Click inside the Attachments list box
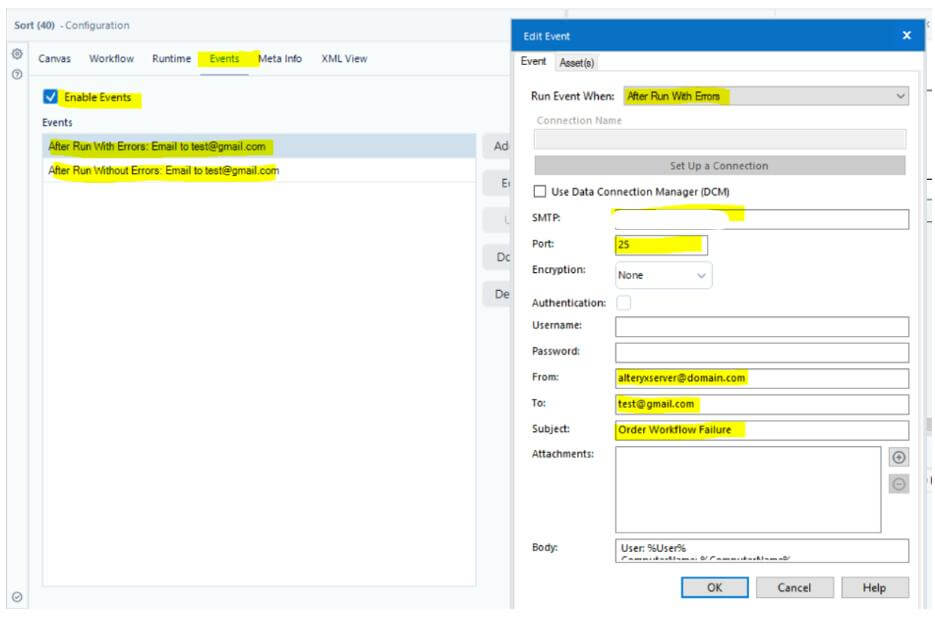 748,489
